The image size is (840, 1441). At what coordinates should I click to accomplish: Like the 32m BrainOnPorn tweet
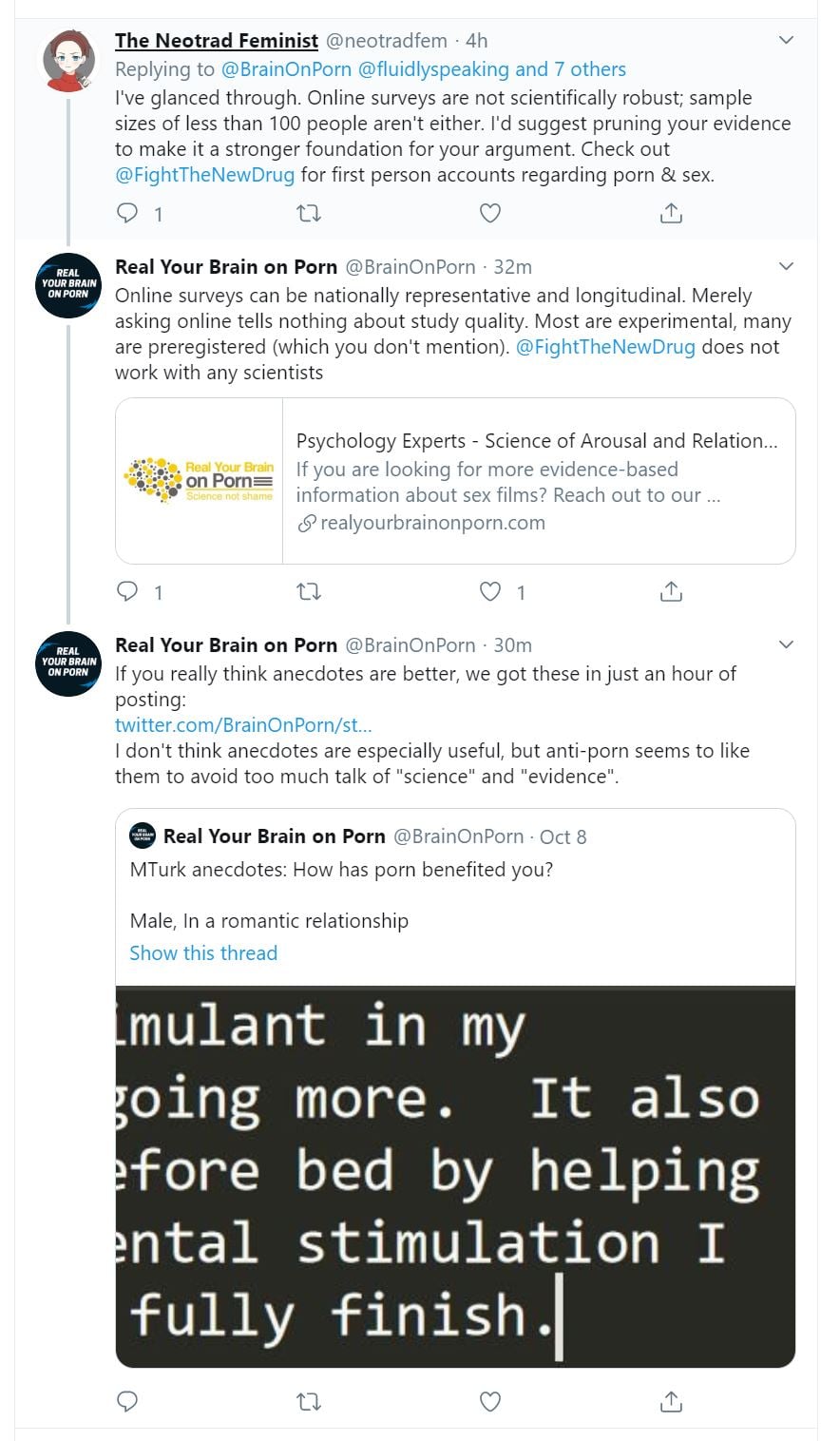click(489, 592)
